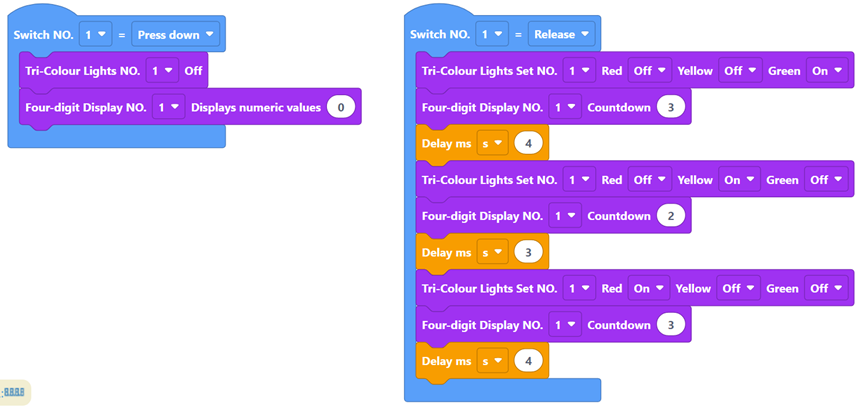Select the "Switch NO." label of Release block
865x408 pixels.
pyautogui.click(x=441, y=35)
